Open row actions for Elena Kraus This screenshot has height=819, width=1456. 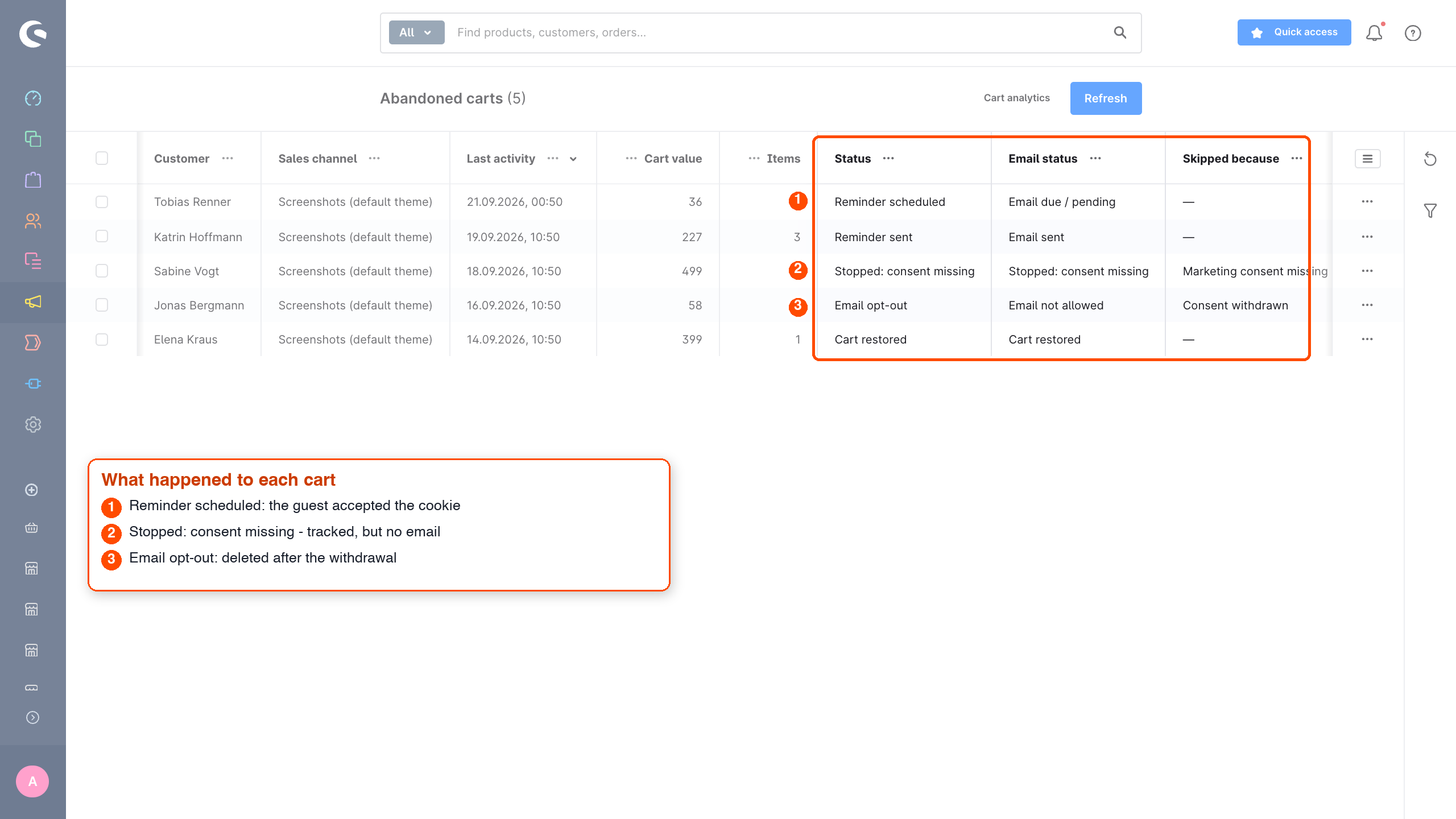[x=1367, y=340]
